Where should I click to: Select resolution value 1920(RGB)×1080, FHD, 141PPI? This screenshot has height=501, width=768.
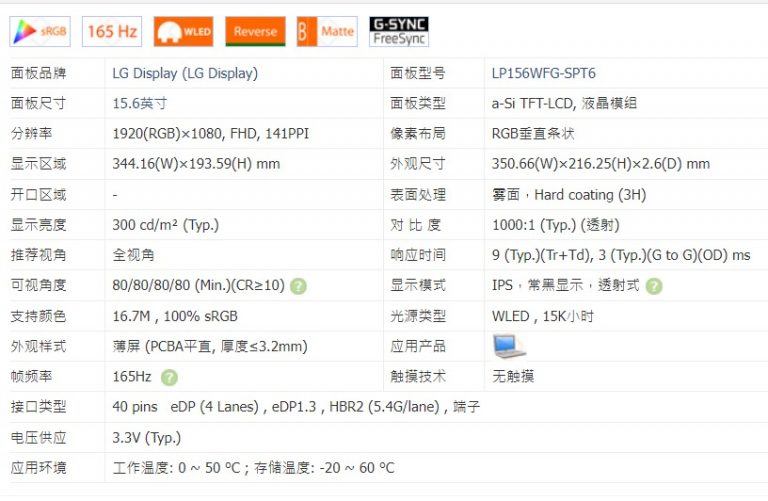[211, 134]
